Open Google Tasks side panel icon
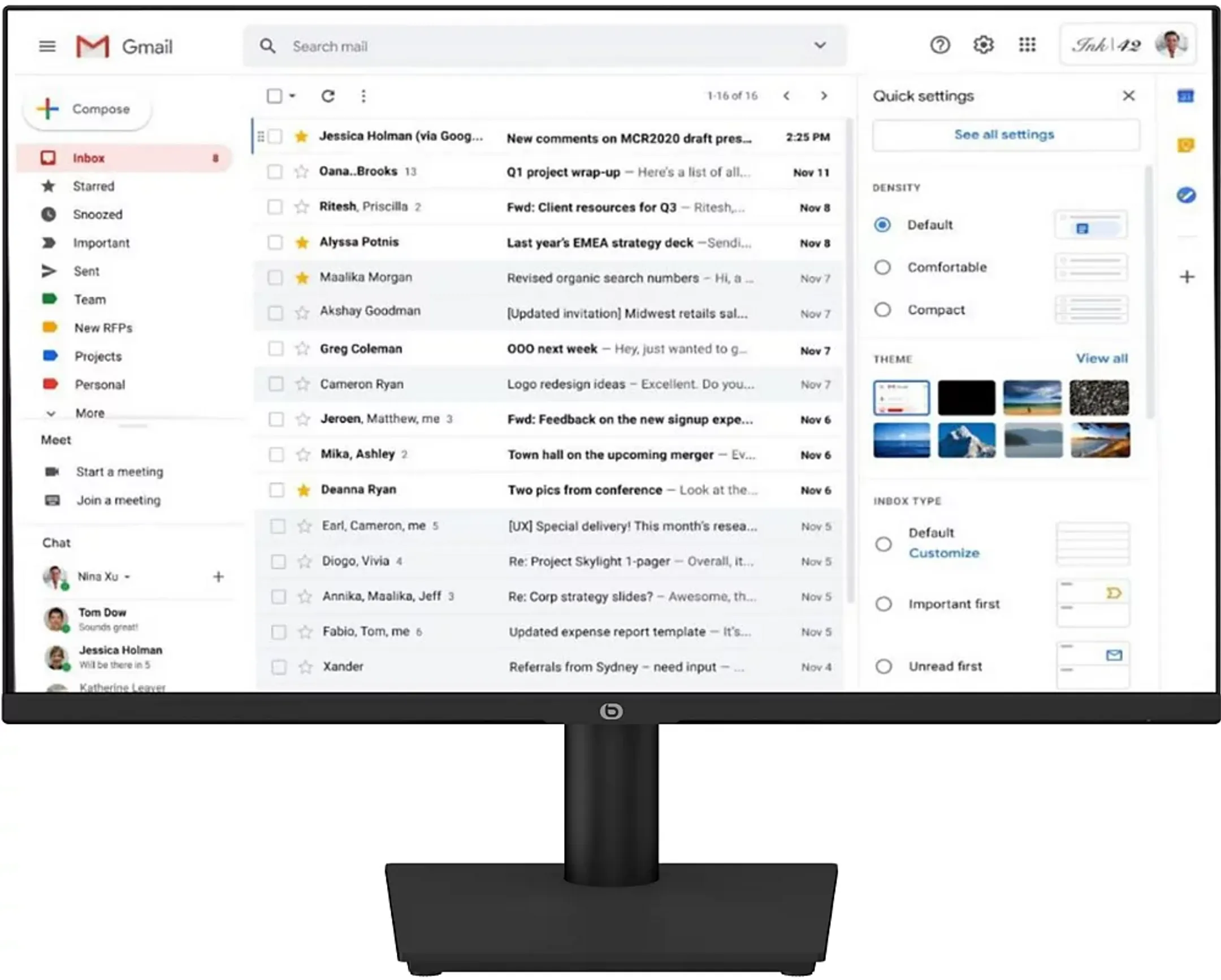1221x980 pixels. [x=1186, y=196]
